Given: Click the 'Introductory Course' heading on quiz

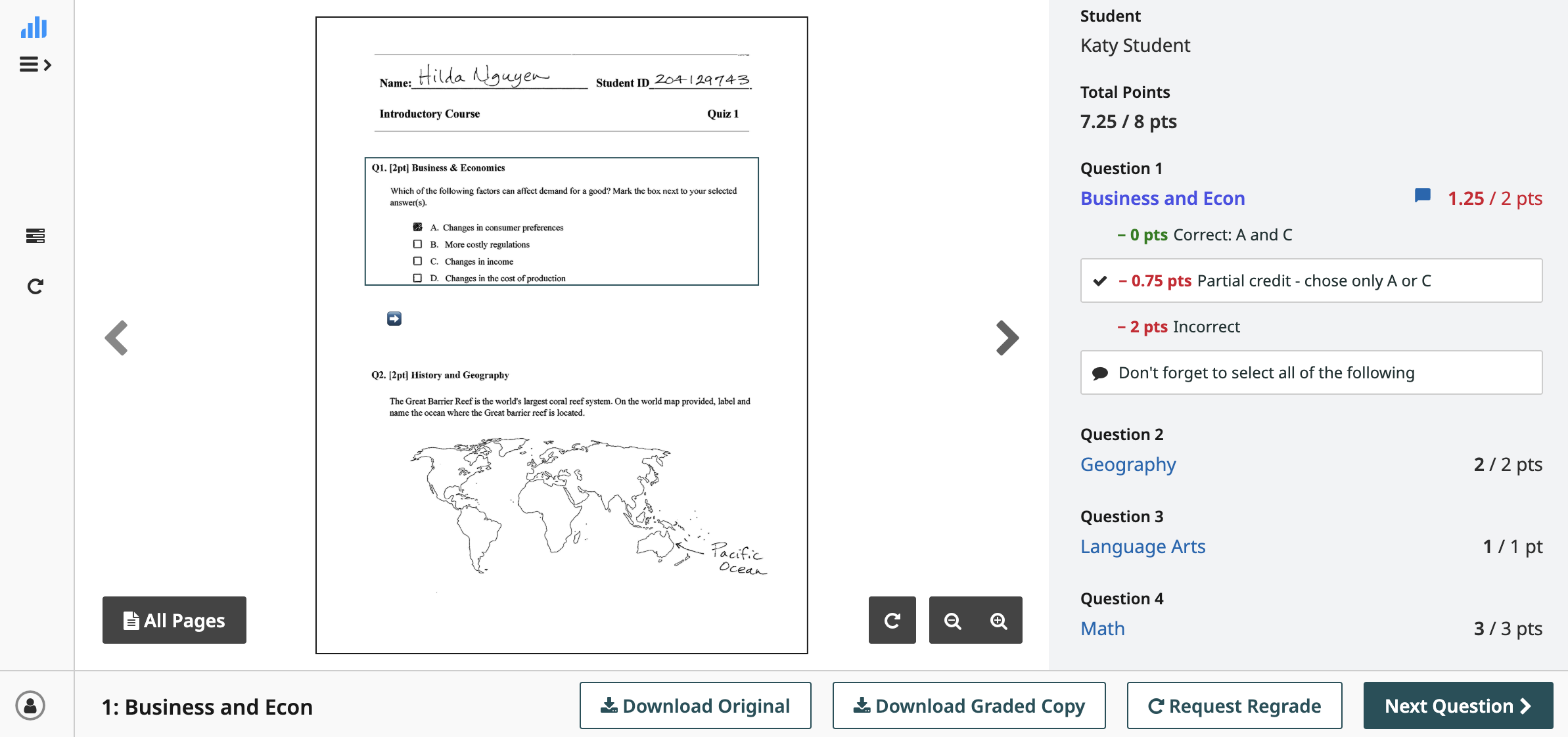Looking at the screenshot, I should [430, 114].
